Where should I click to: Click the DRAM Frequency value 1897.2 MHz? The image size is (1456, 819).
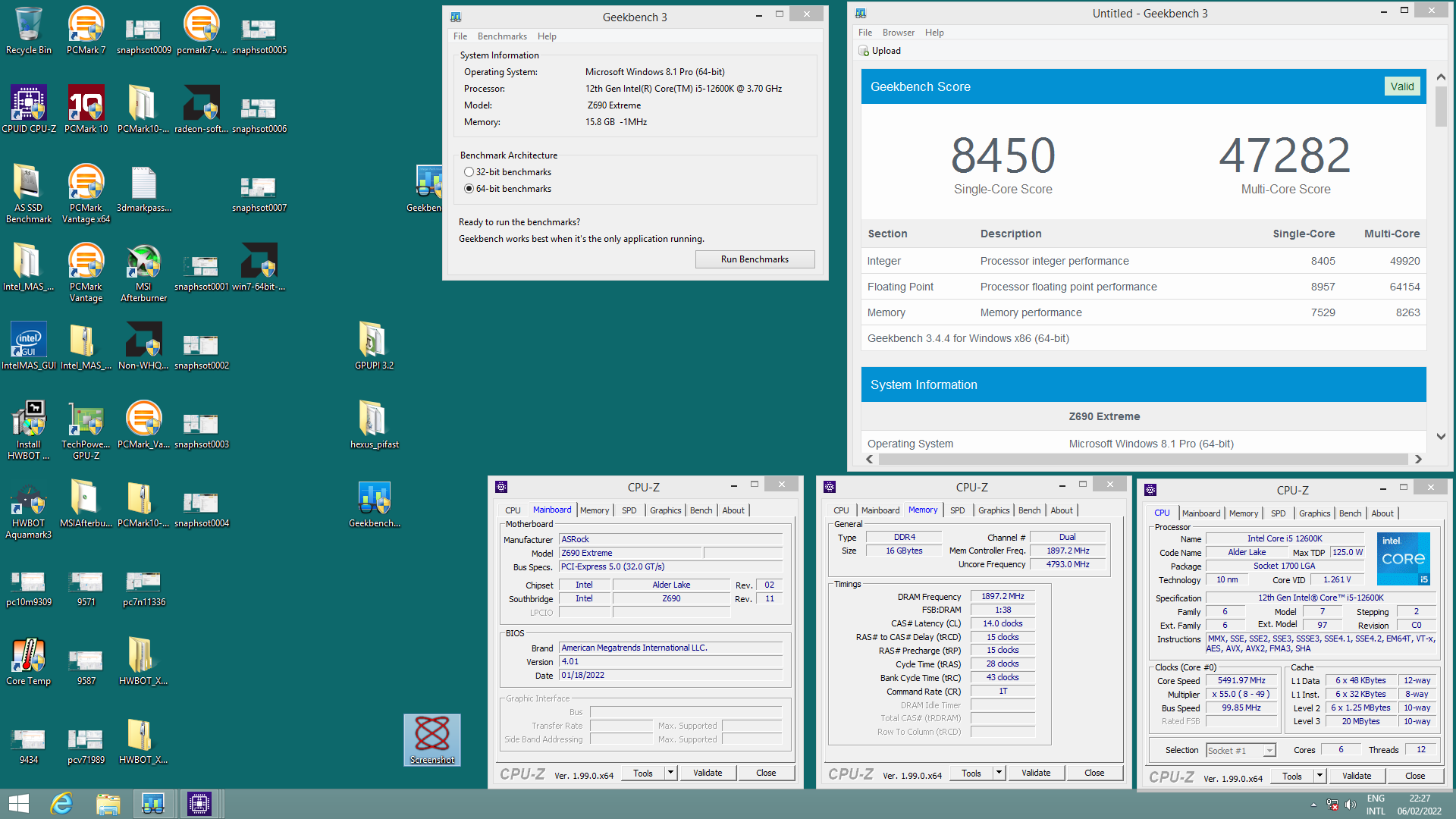point(1003,596)
